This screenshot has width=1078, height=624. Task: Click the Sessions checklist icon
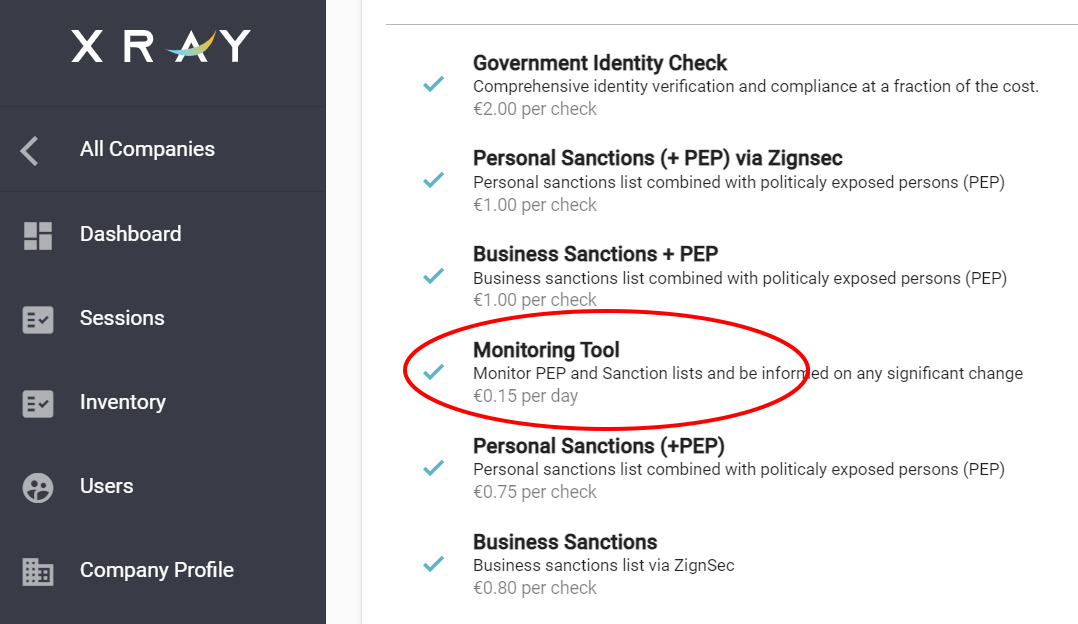[x=38, y=319]
